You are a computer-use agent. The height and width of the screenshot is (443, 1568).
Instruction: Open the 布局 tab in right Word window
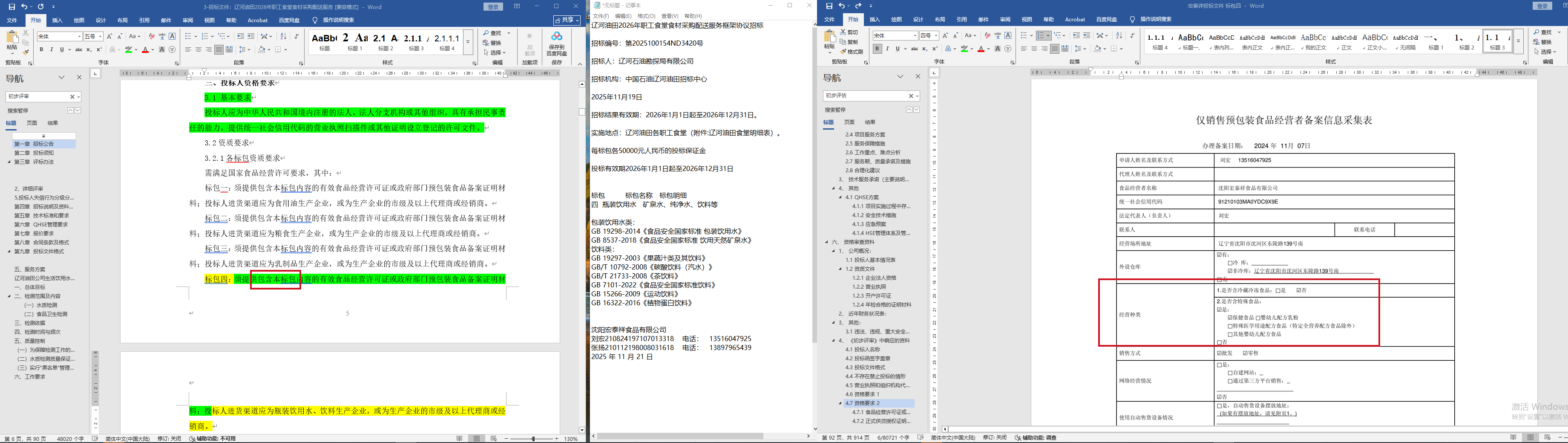(x=941, y=20)
